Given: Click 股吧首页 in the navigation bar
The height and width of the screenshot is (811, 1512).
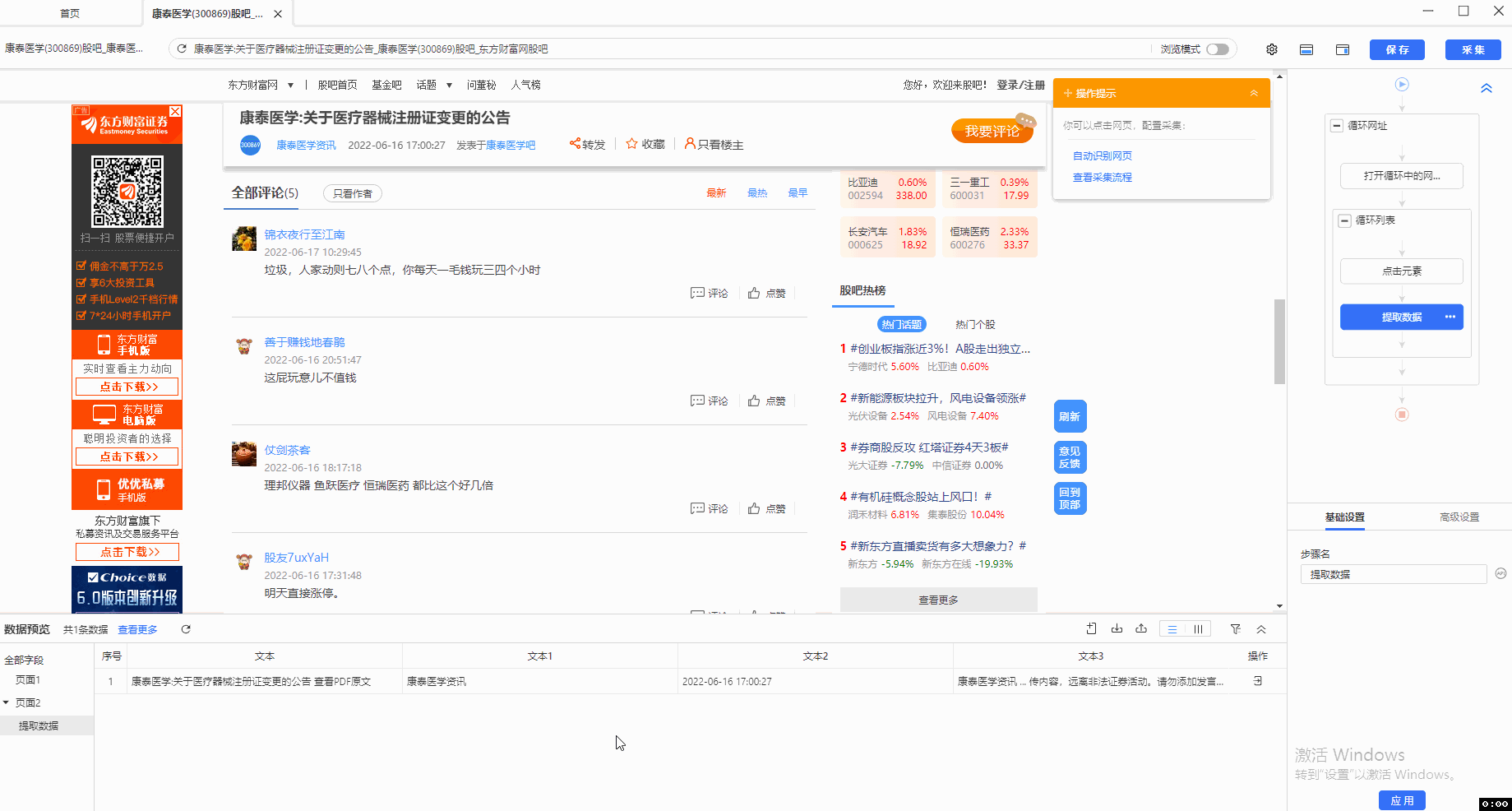Looking at the screenshot, I should [x=337, y=86].
